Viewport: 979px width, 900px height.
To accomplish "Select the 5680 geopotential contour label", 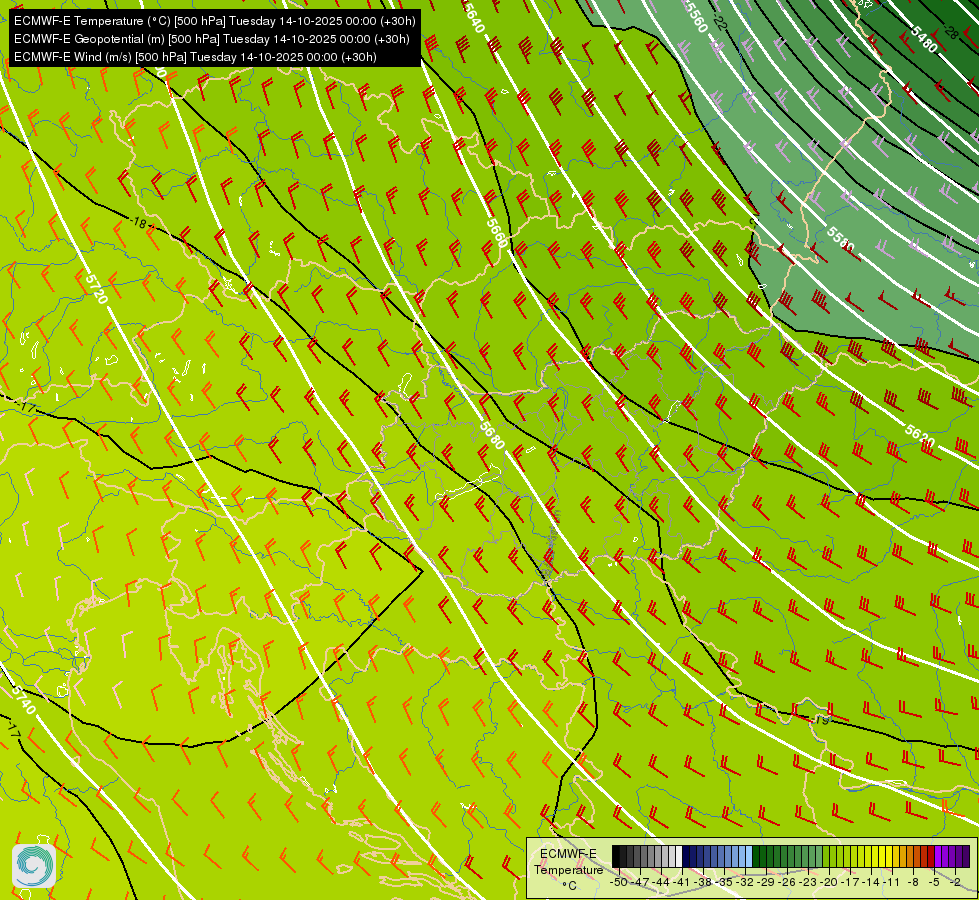I will [493, 435].
